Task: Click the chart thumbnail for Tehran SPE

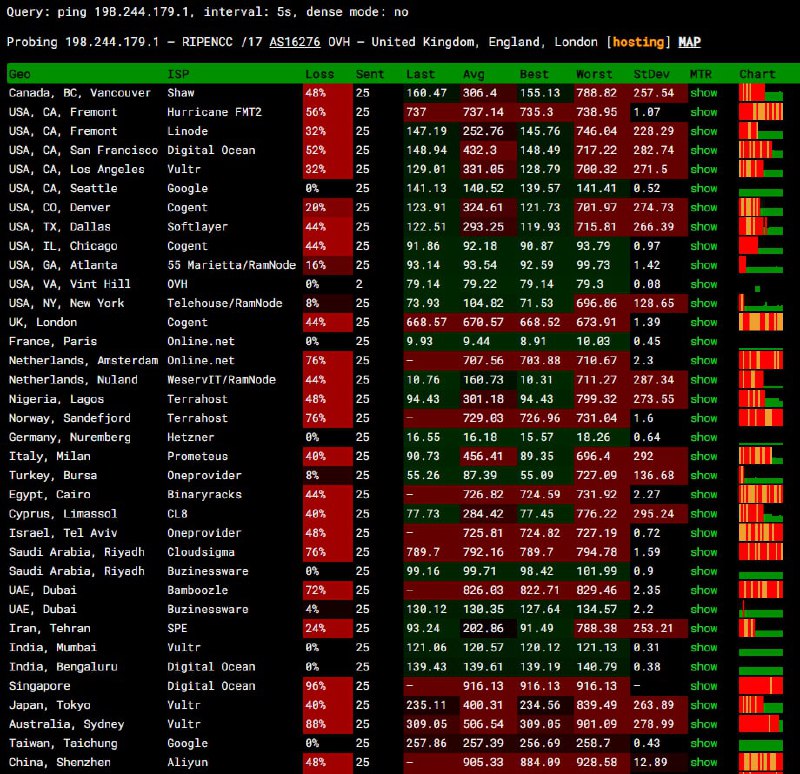Action: click(760, 629)
